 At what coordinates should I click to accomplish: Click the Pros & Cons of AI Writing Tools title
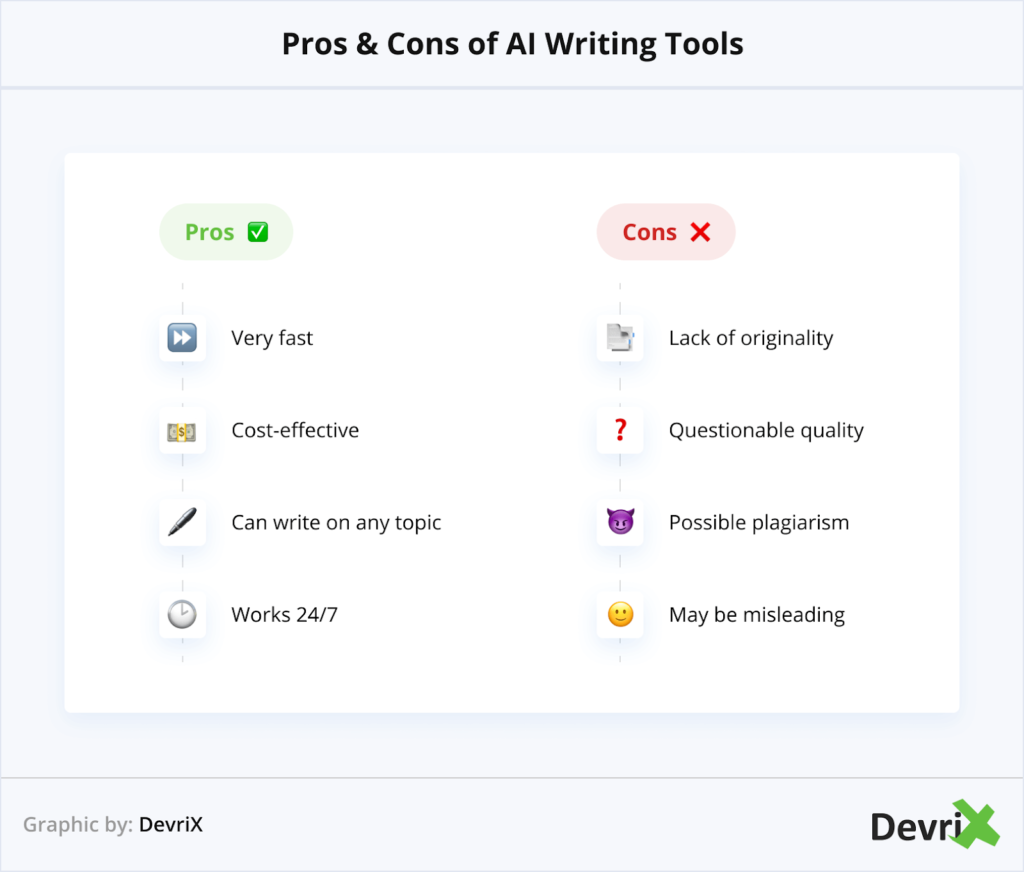pos(512,44)
